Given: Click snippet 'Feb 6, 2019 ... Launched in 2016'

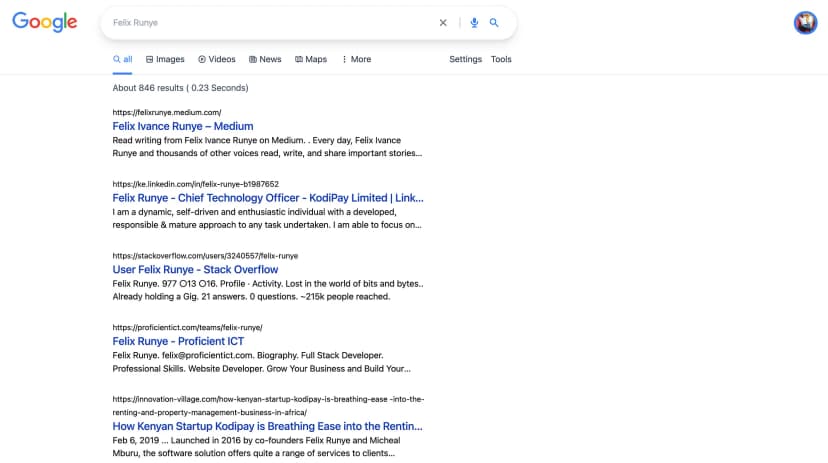Looking at the screenshot, I should 256,447.
